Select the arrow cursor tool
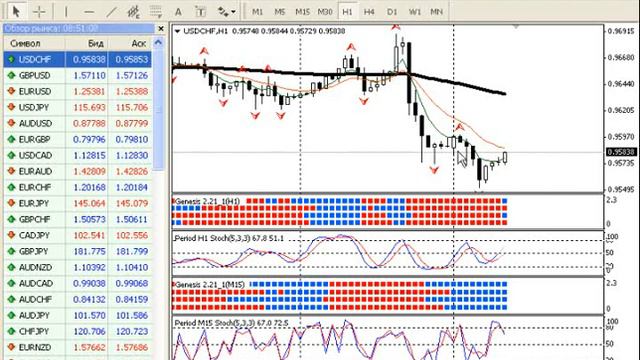 pos(16,11)
